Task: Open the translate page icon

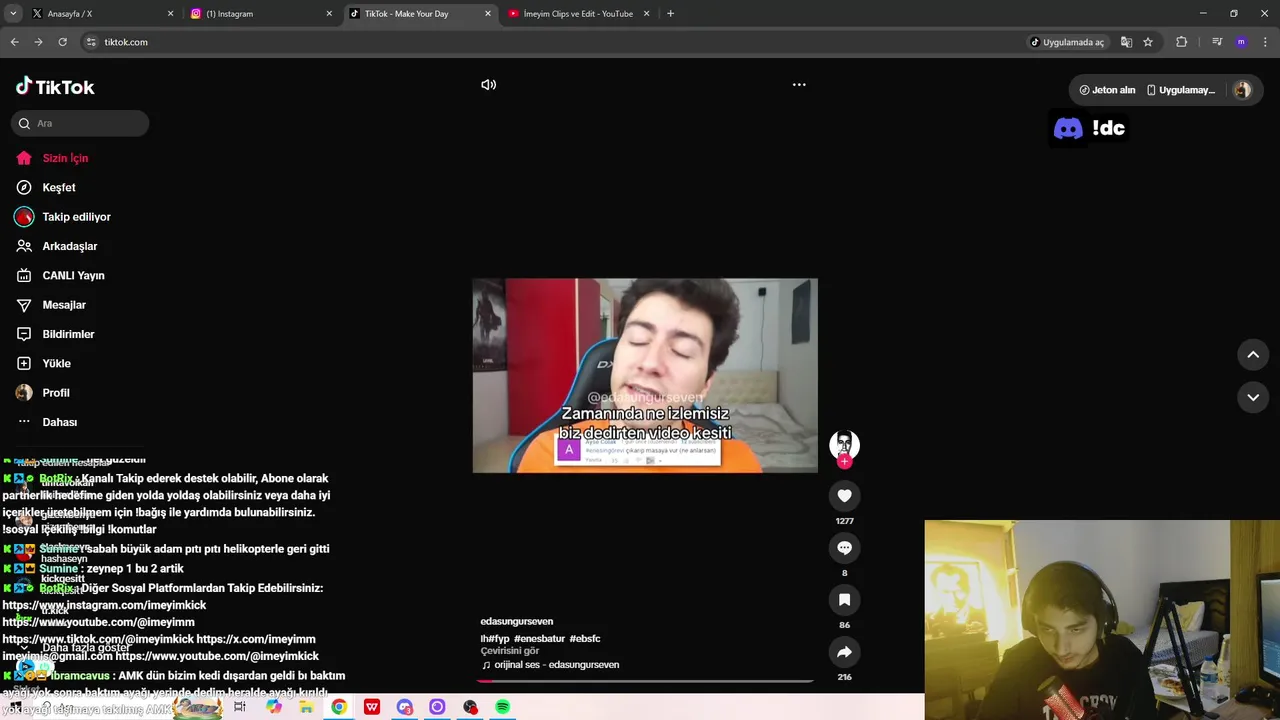Action: click(x=1126, y=42)
